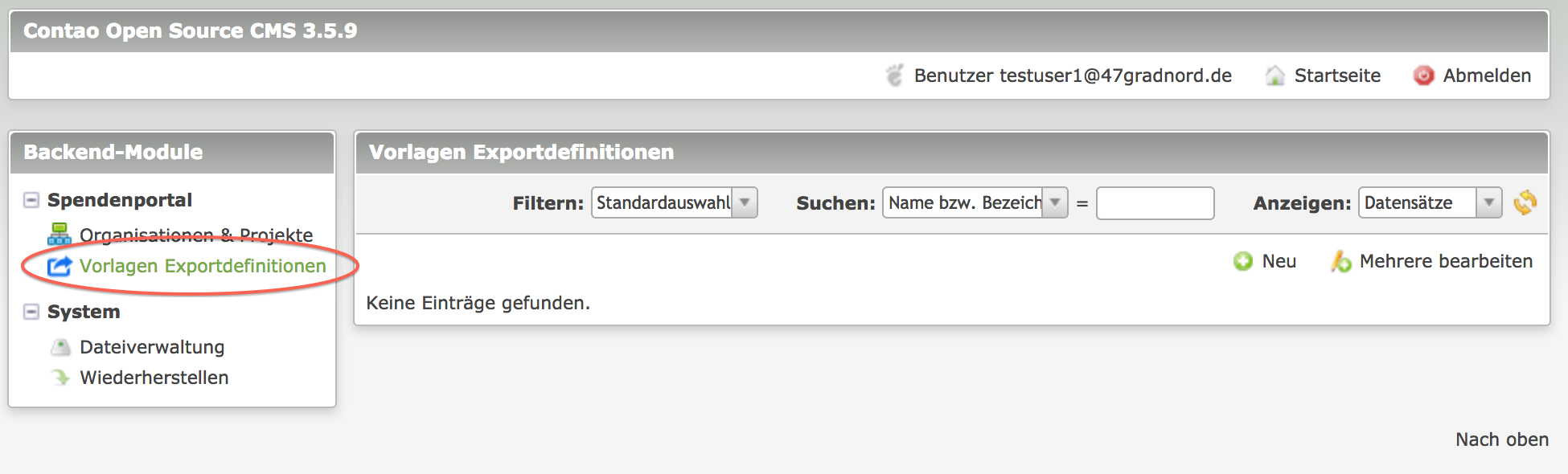Viewport: 1568px width, 474px height.
Task: Click the Nach oben link
Action: (1502, 439)
